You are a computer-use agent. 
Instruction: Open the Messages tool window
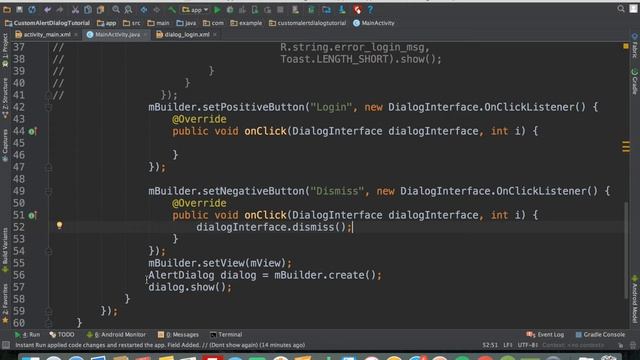178,335
